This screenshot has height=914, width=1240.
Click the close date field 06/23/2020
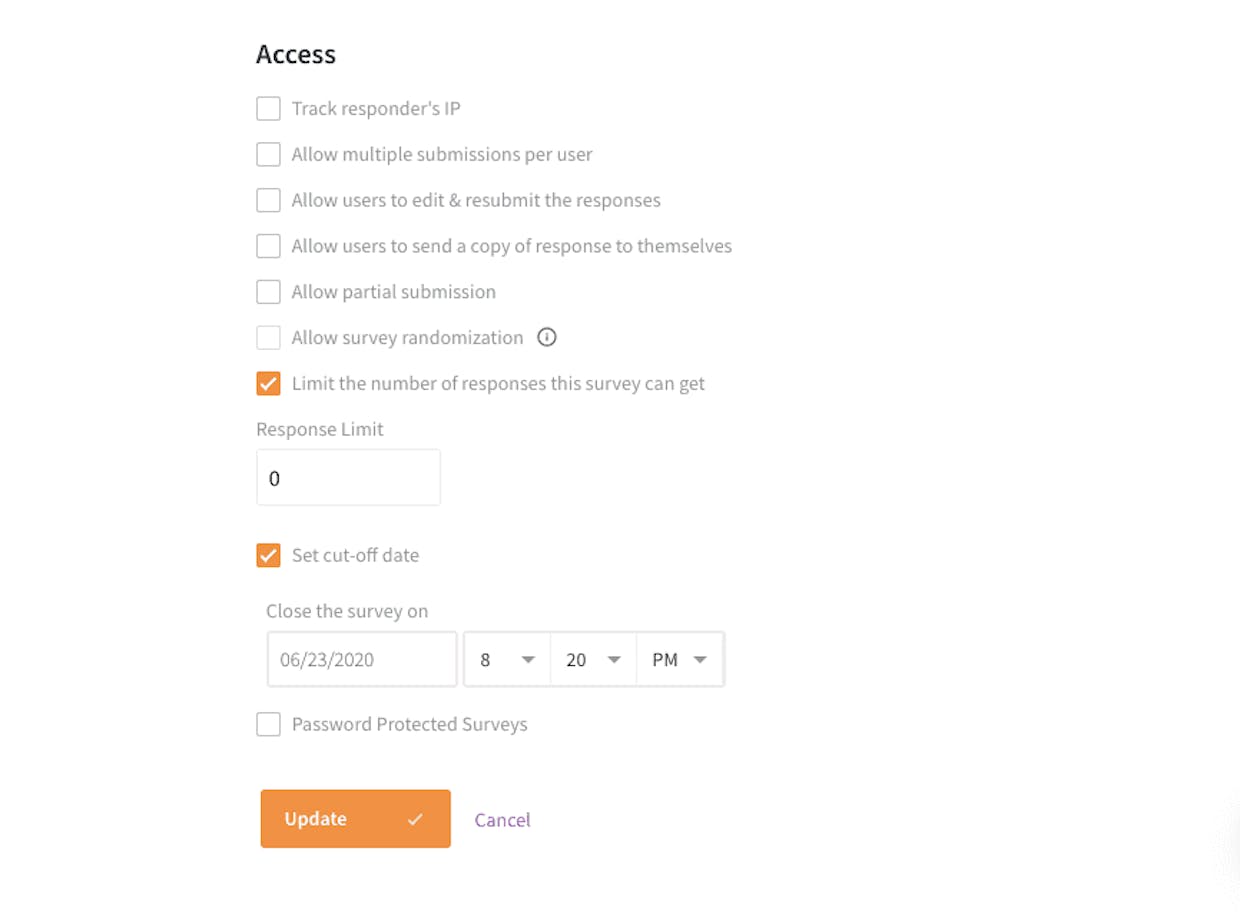(x=362, y=659)
